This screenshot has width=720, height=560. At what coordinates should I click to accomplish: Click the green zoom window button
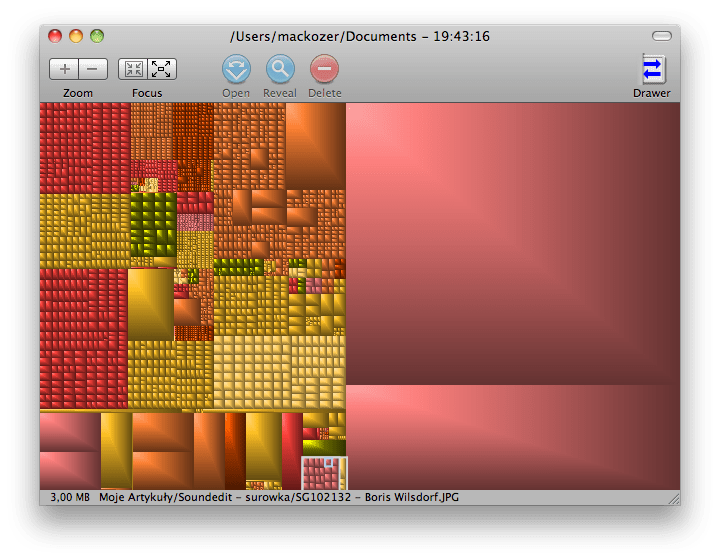coord(97,36)
